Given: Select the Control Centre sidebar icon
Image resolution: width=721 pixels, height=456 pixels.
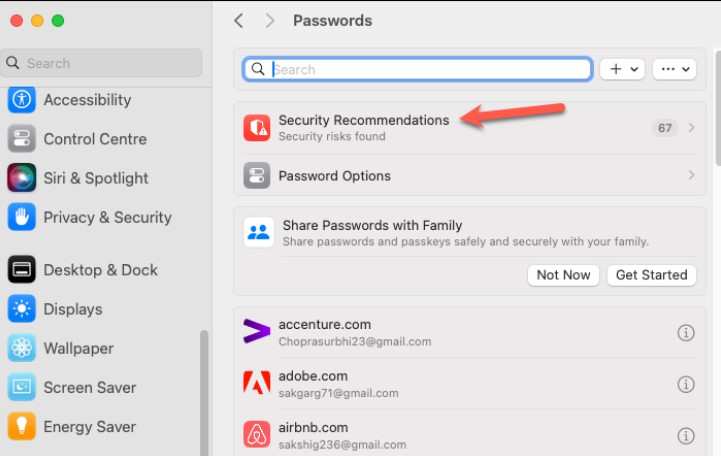Looking at the screenshot, I should pos(22,138).
